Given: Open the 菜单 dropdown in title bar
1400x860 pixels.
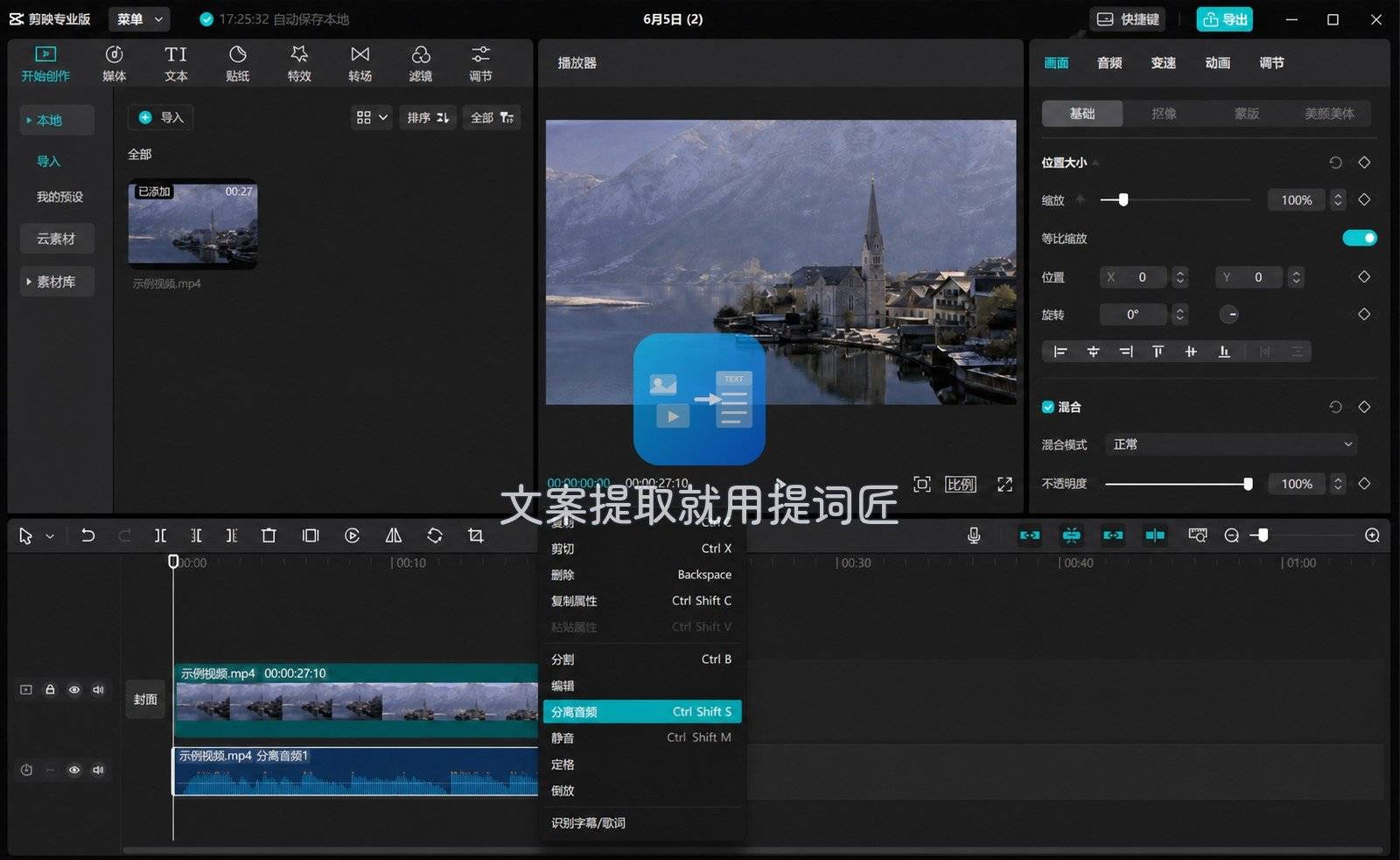Looking at the screenshot, I should (140, 19).
